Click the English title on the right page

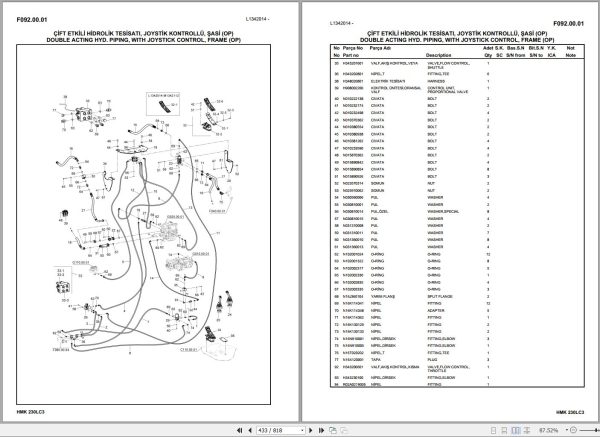click(x=457, y=40)
